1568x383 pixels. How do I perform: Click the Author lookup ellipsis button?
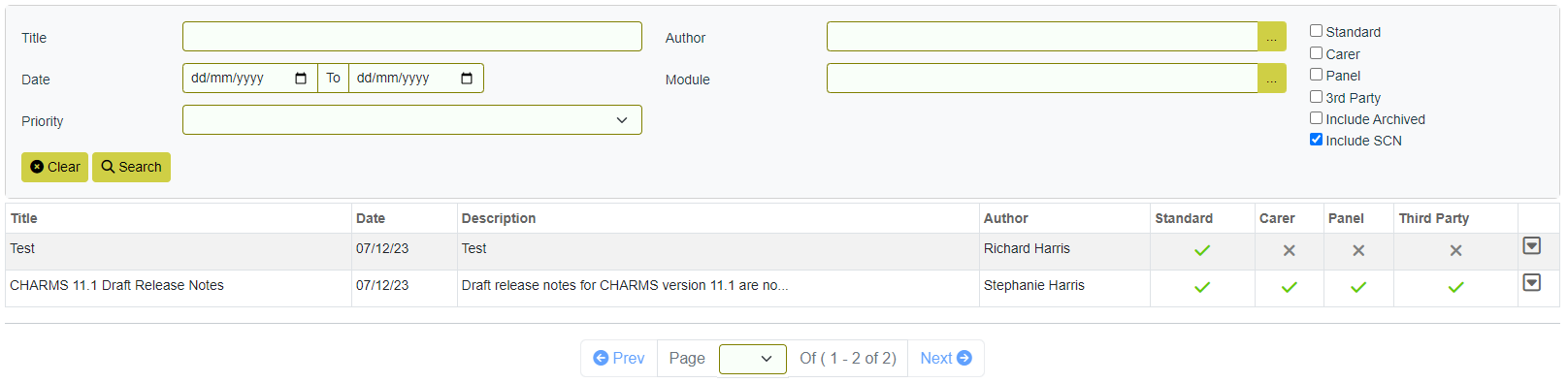tap(1271, 37)
